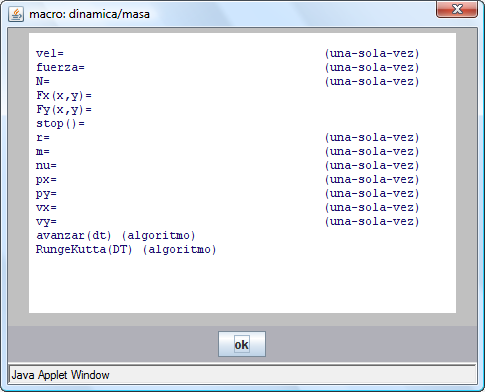This screenshot has width=485, height=392.
Task: Click '(una-sola-vez)' beside m=
Action: (x=372, y=152)
